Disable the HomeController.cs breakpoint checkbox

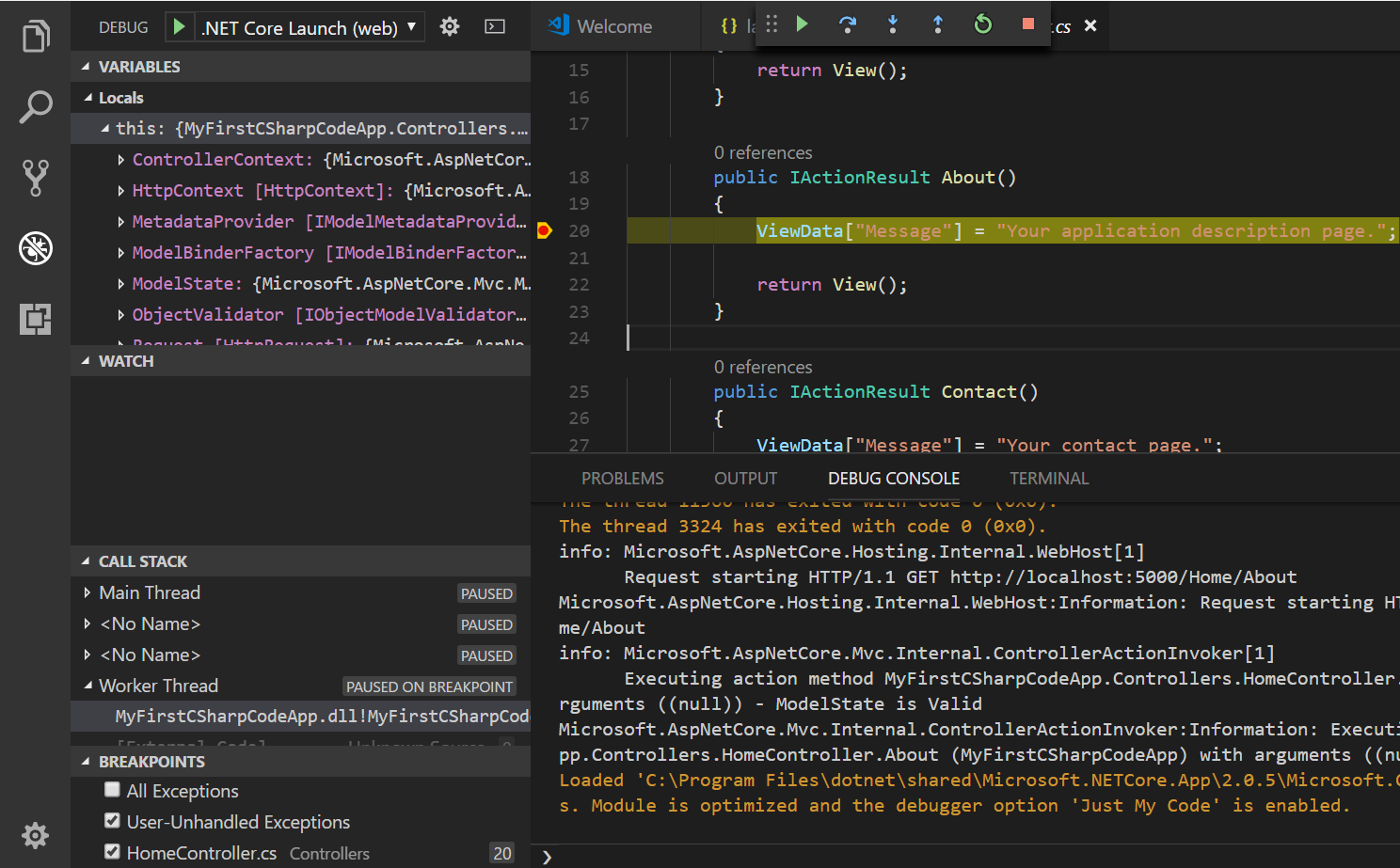pyautogui.click(x=113, y=852)
